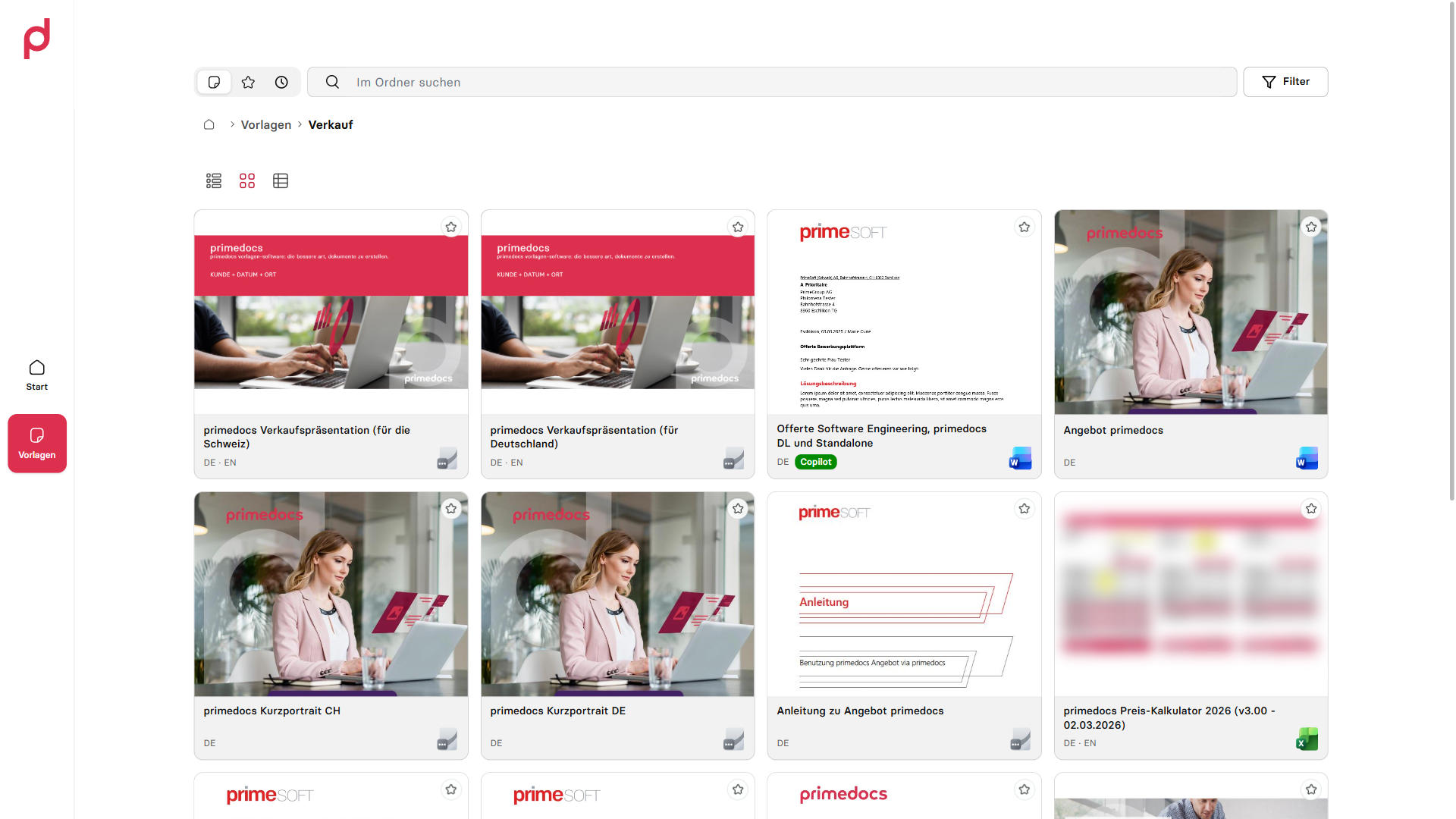
Task: Favorite the Anleitung zu Angebot primedocs card
Action: pos(1025,509)
